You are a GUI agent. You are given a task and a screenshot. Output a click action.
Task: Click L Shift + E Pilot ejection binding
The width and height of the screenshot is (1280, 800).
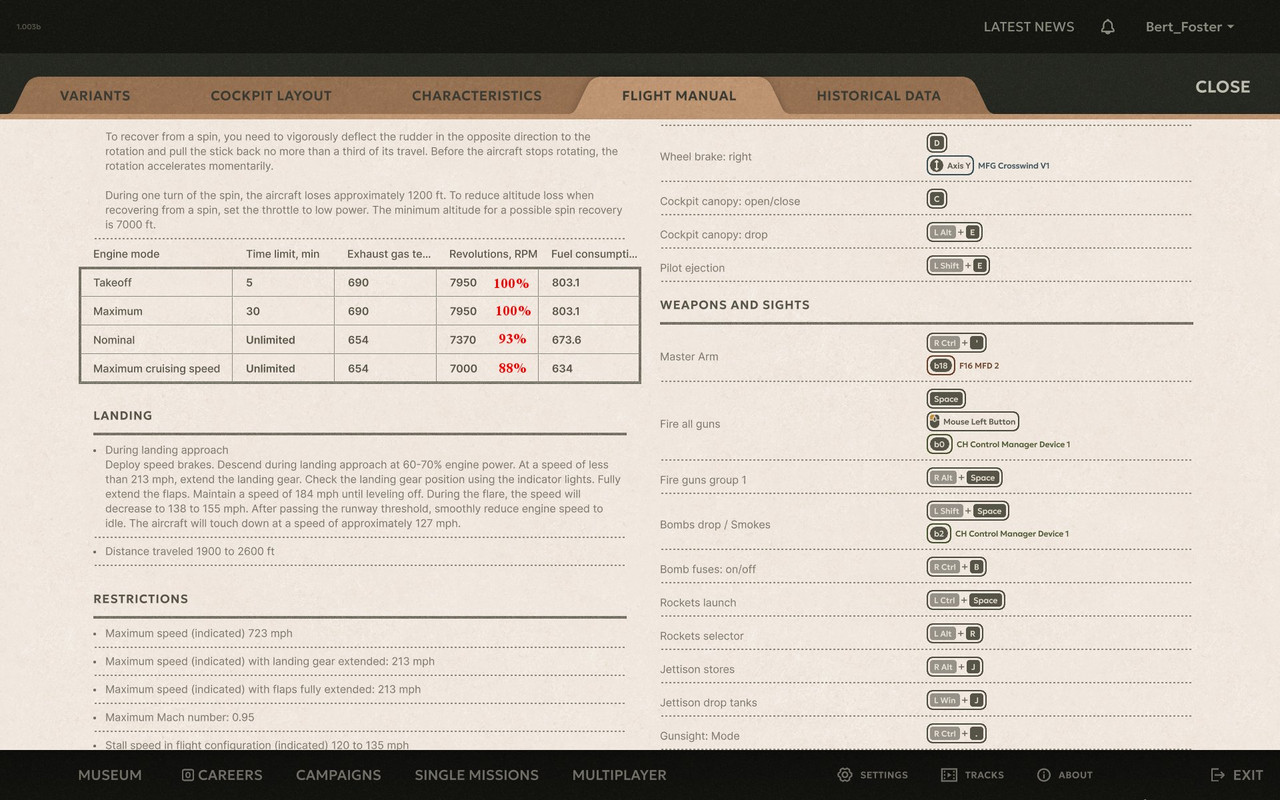(958, 266)
